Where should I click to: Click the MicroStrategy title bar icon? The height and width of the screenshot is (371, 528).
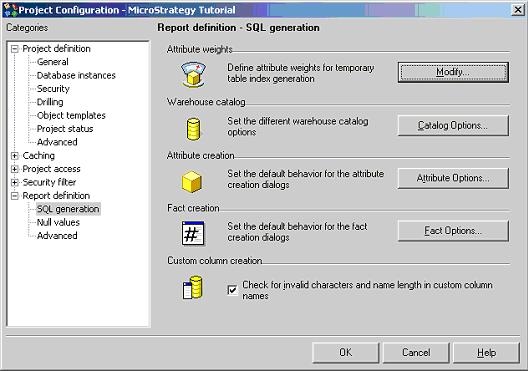point(10,10)
